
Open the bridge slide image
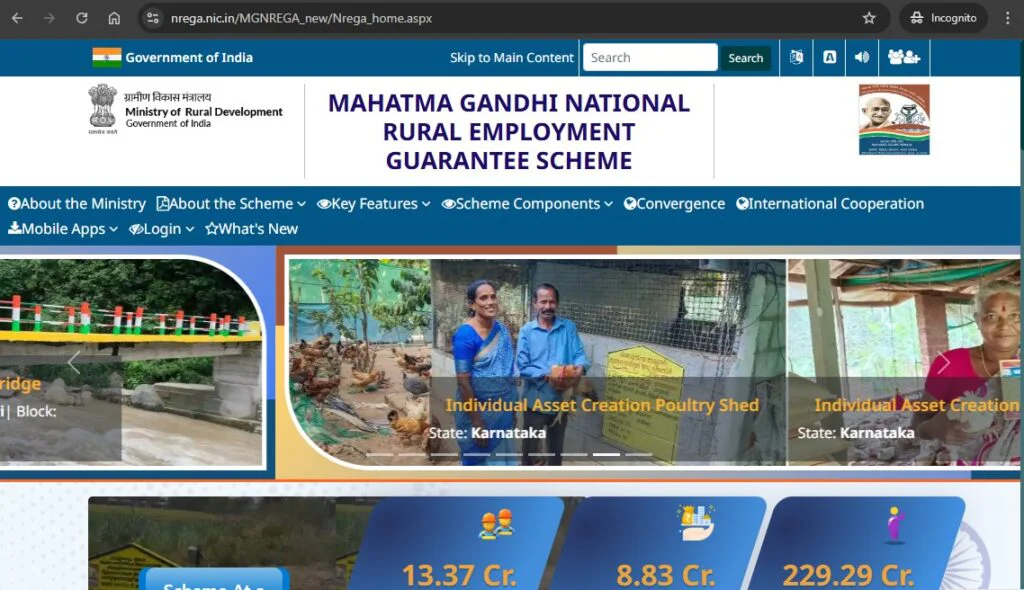tap(131, 361)
